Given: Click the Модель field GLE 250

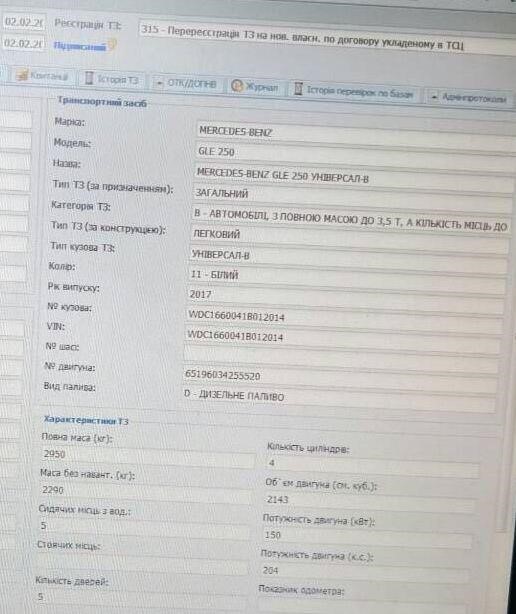Looking at the screenshot, I should point(355,154).
